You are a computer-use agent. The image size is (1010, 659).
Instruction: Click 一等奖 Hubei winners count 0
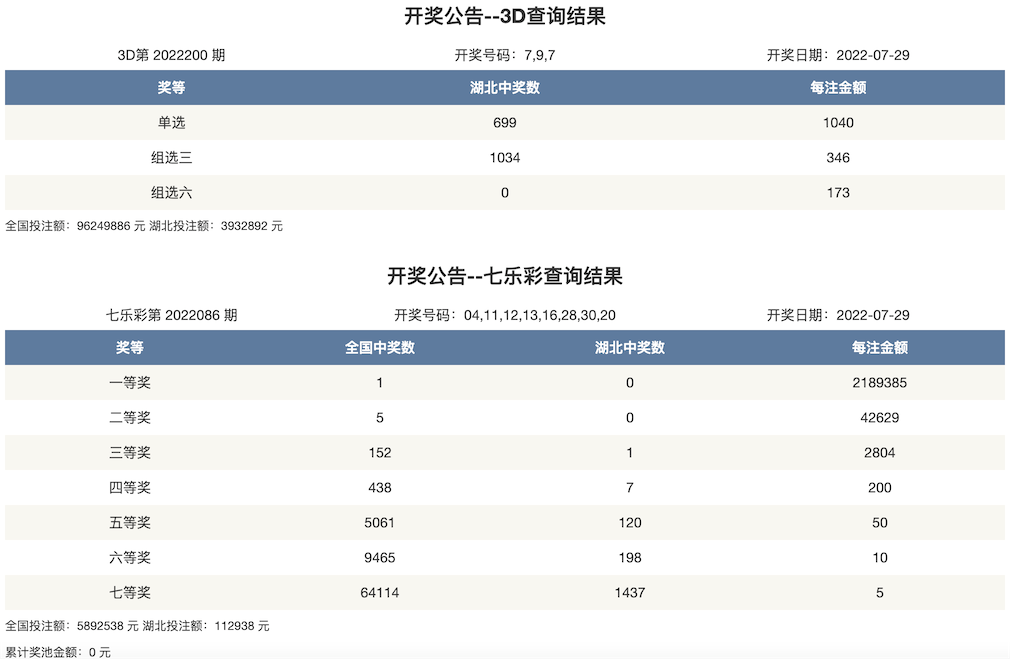point(629,383)
